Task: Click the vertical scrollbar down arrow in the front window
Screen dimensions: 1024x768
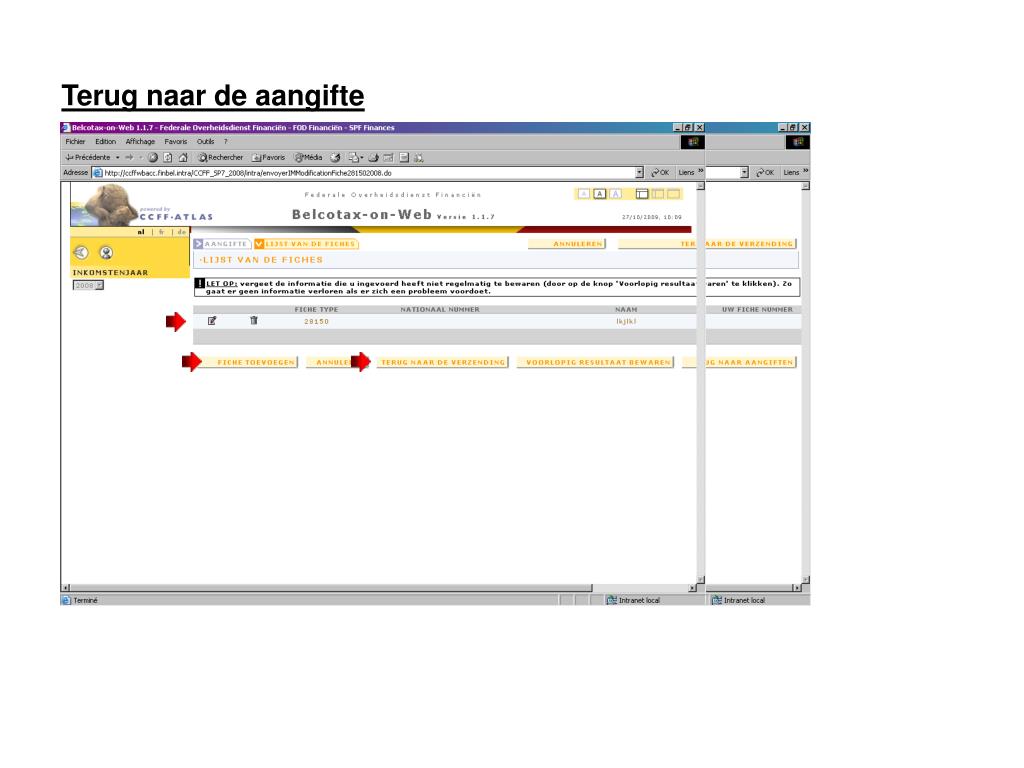Action: (x=700, y=579)
